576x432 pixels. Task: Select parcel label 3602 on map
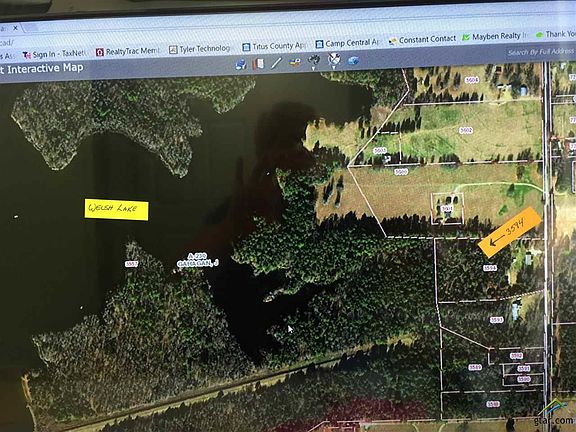click(466, 130)
